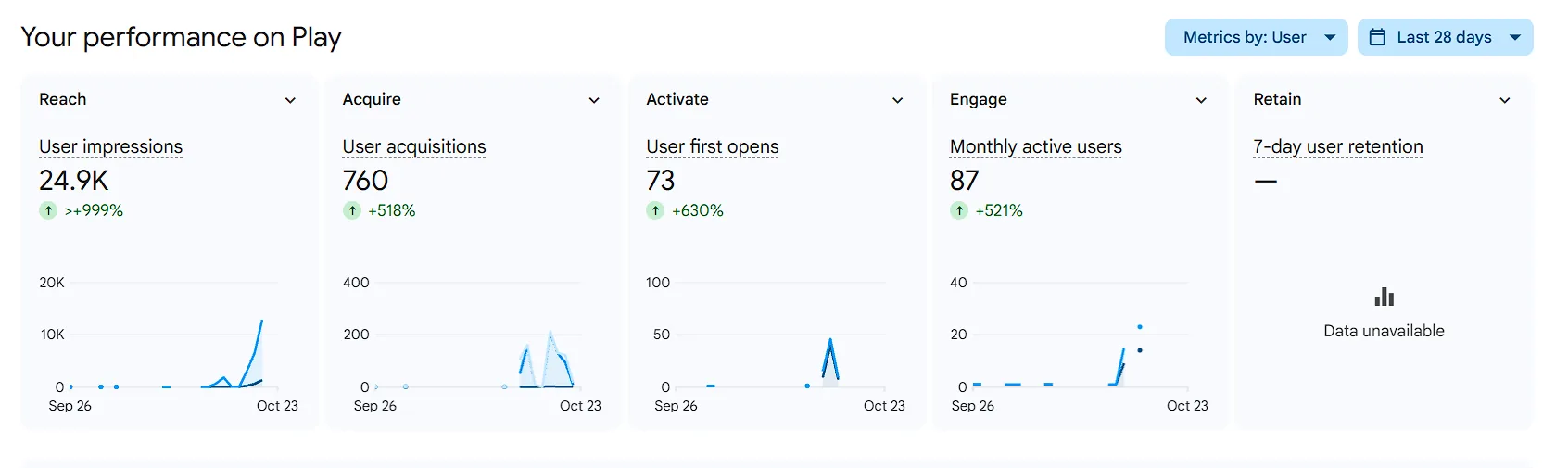Open the Monthly active users metric link

1036,146
